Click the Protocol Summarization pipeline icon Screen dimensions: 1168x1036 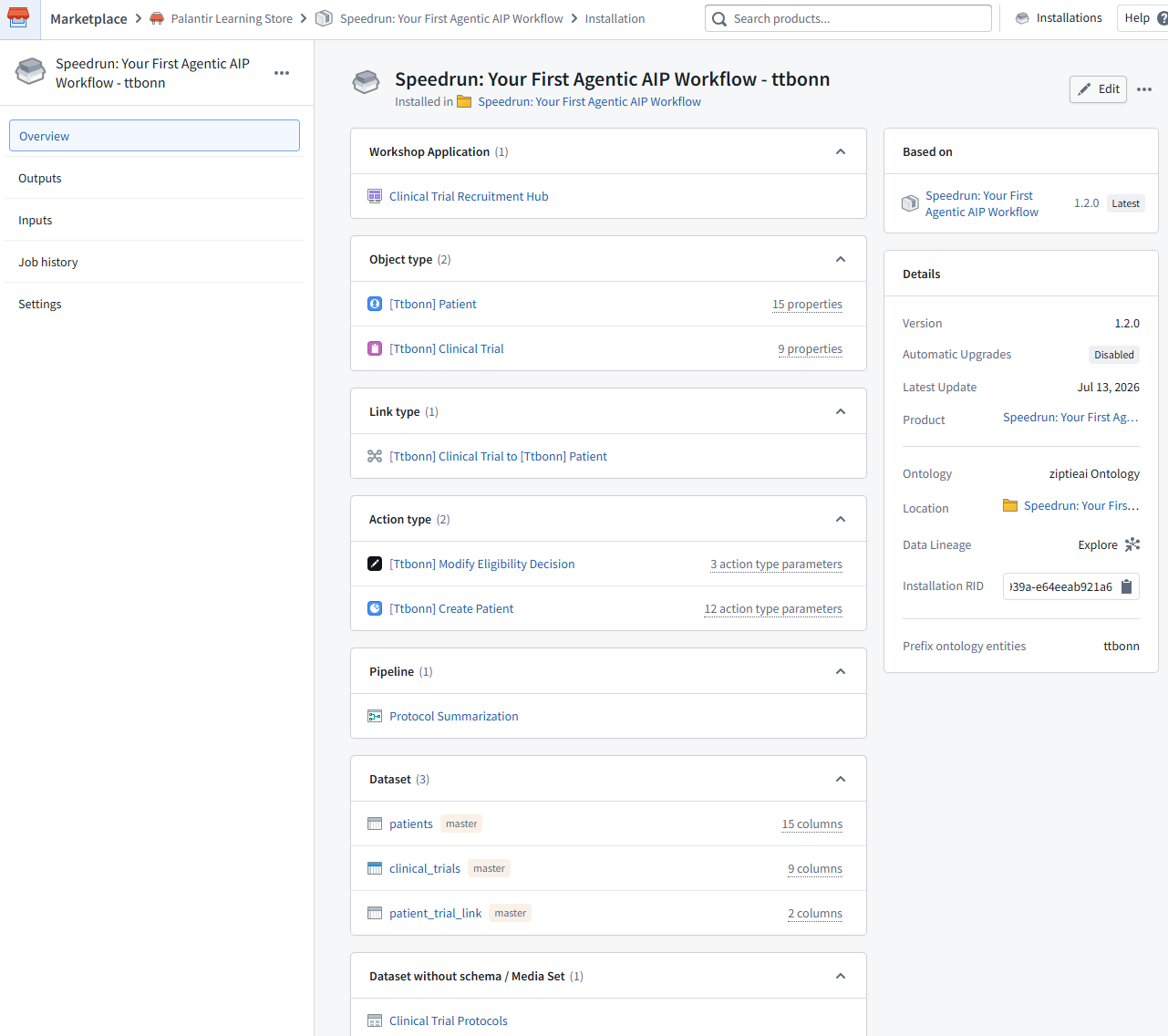coord(375,716)
